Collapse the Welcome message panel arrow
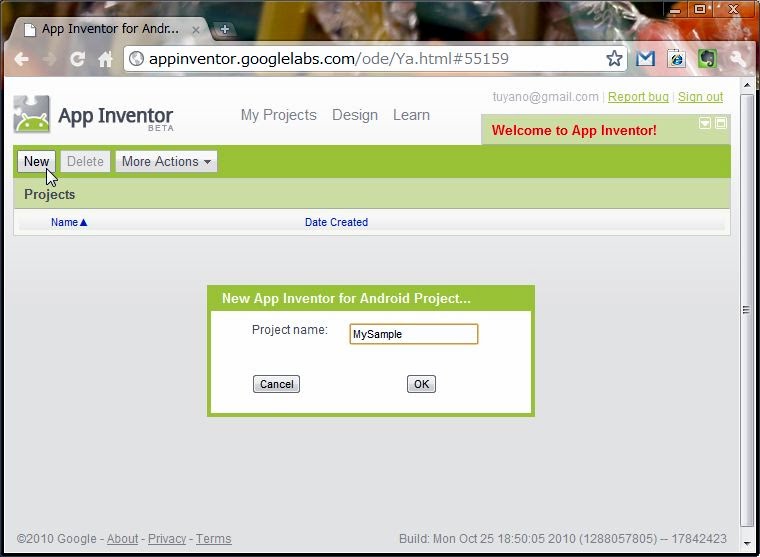The width and height of the screenshot is (760, 557). (x=705, y=123)
